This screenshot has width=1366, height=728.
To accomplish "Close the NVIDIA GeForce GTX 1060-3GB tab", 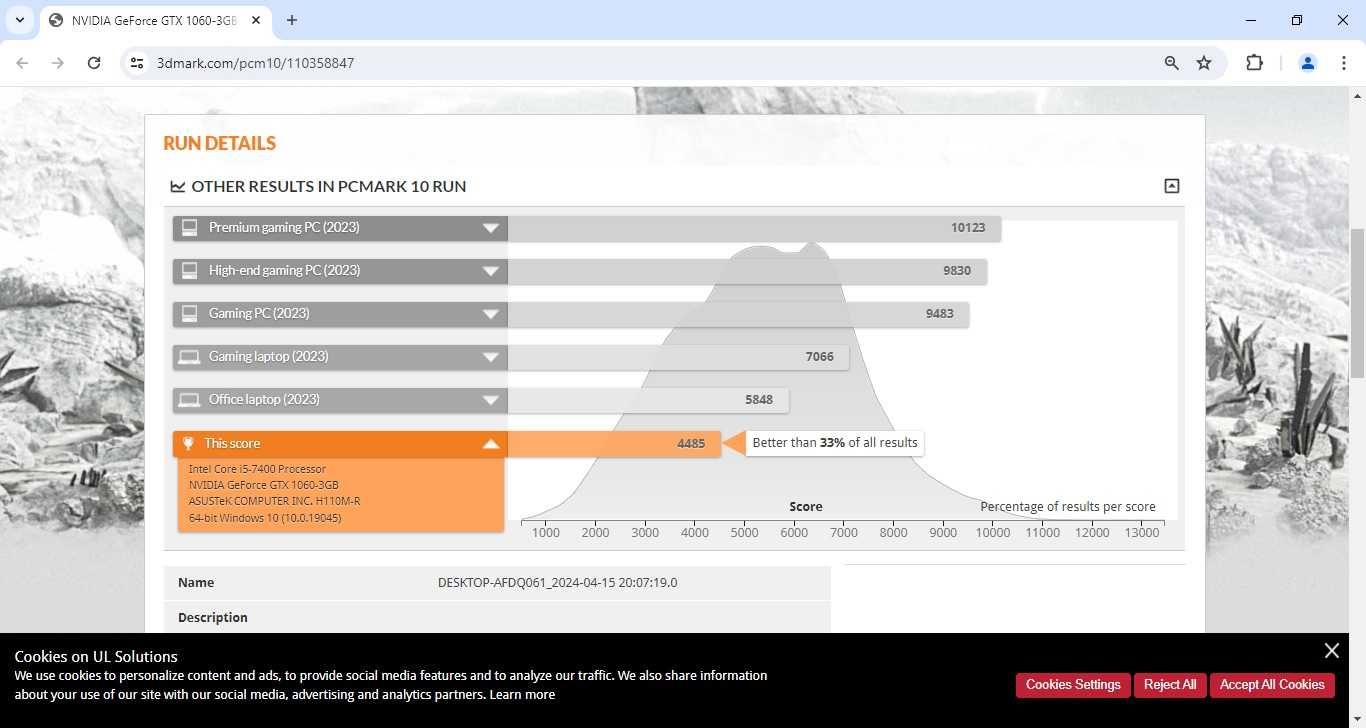I will [x=255, y=20].
